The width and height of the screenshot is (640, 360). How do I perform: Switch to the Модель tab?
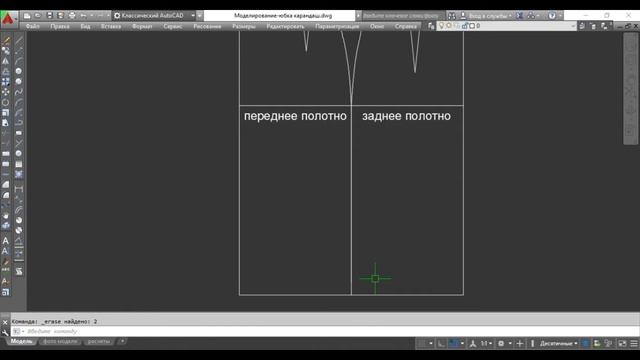[21, 341]
